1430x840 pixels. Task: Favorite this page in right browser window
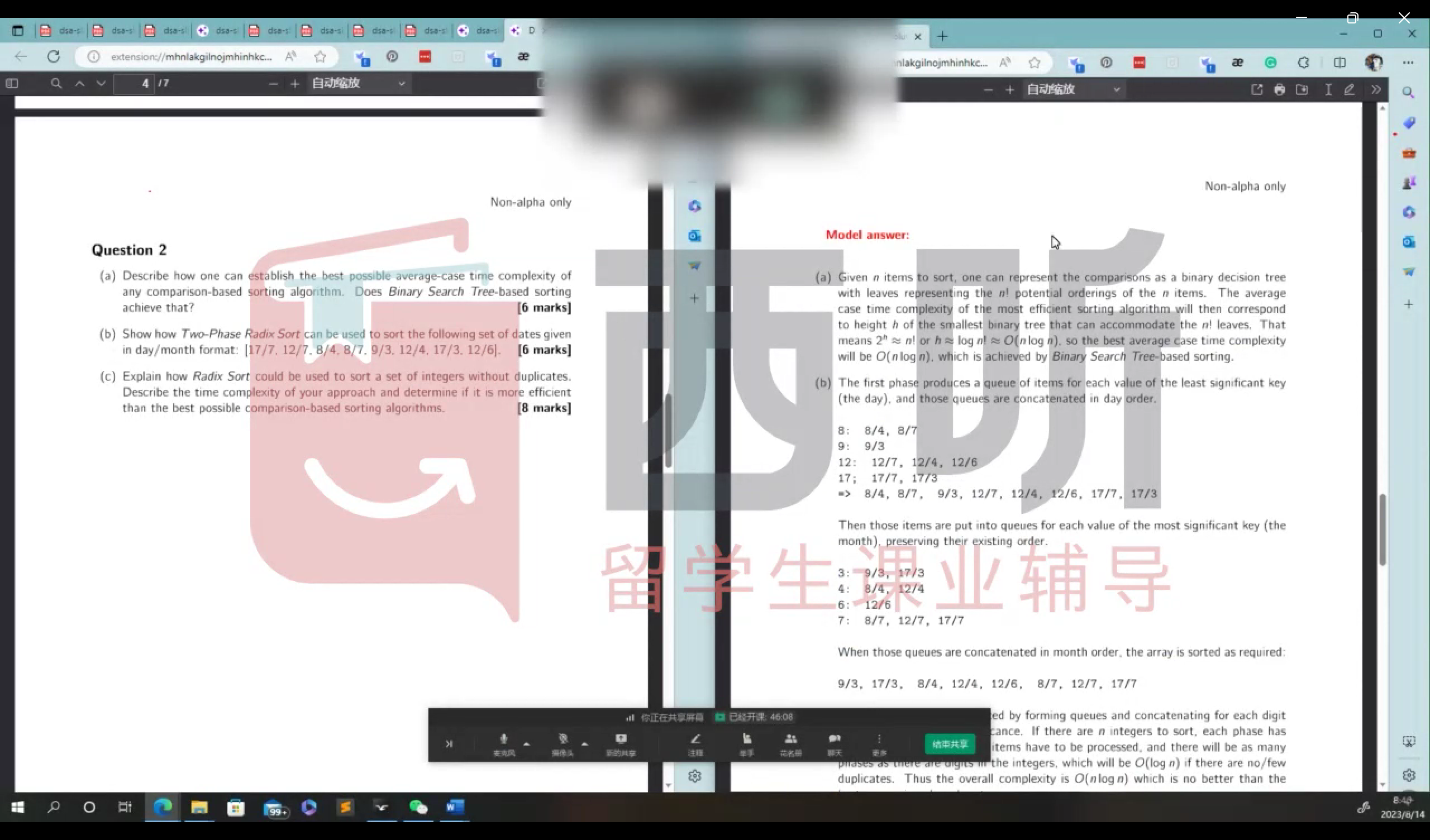(1035, 63)
